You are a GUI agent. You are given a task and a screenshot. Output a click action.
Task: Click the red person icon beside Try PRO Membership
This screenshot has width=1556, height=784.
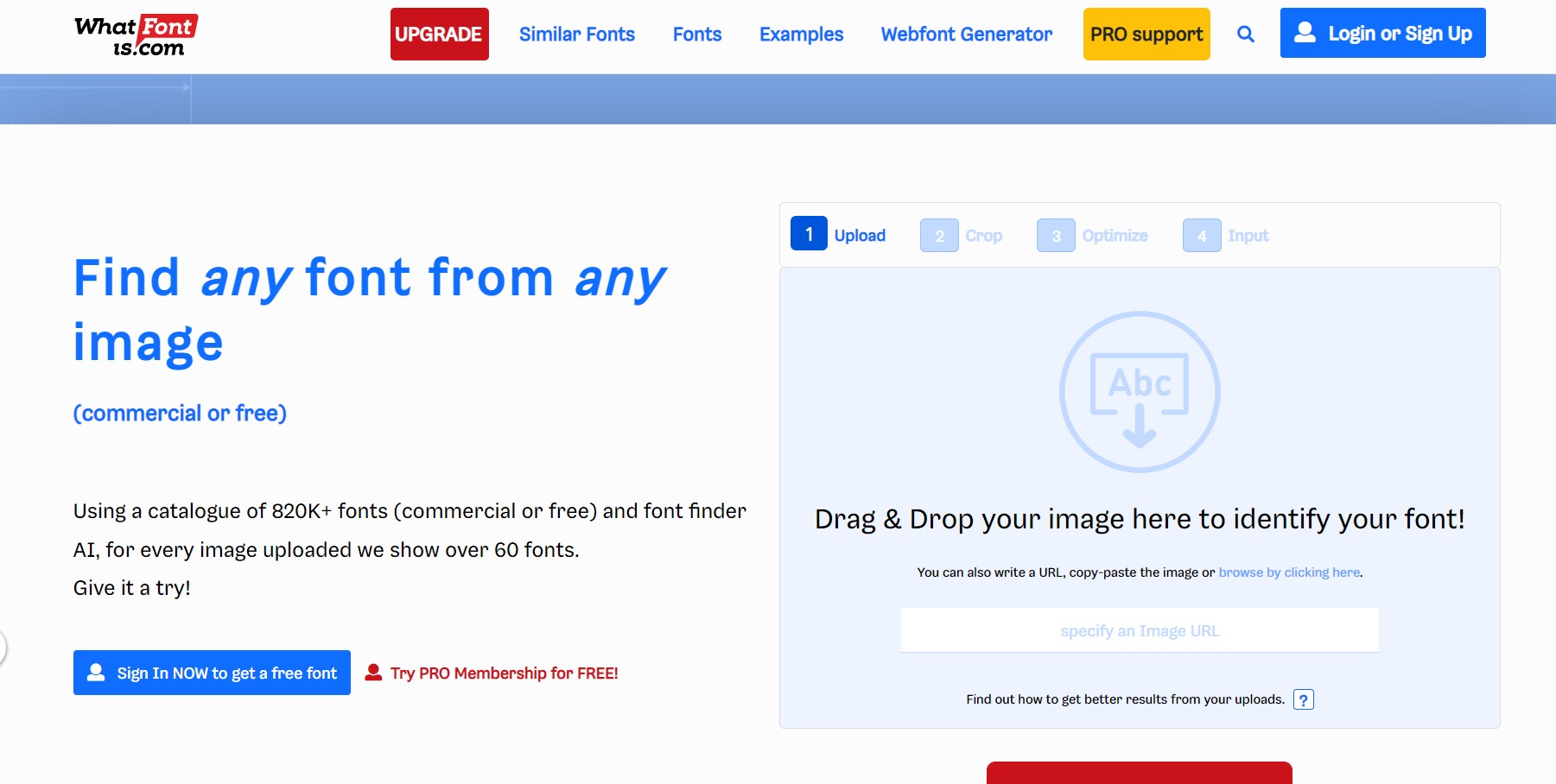pyautogui.click(x=372, y=673)
